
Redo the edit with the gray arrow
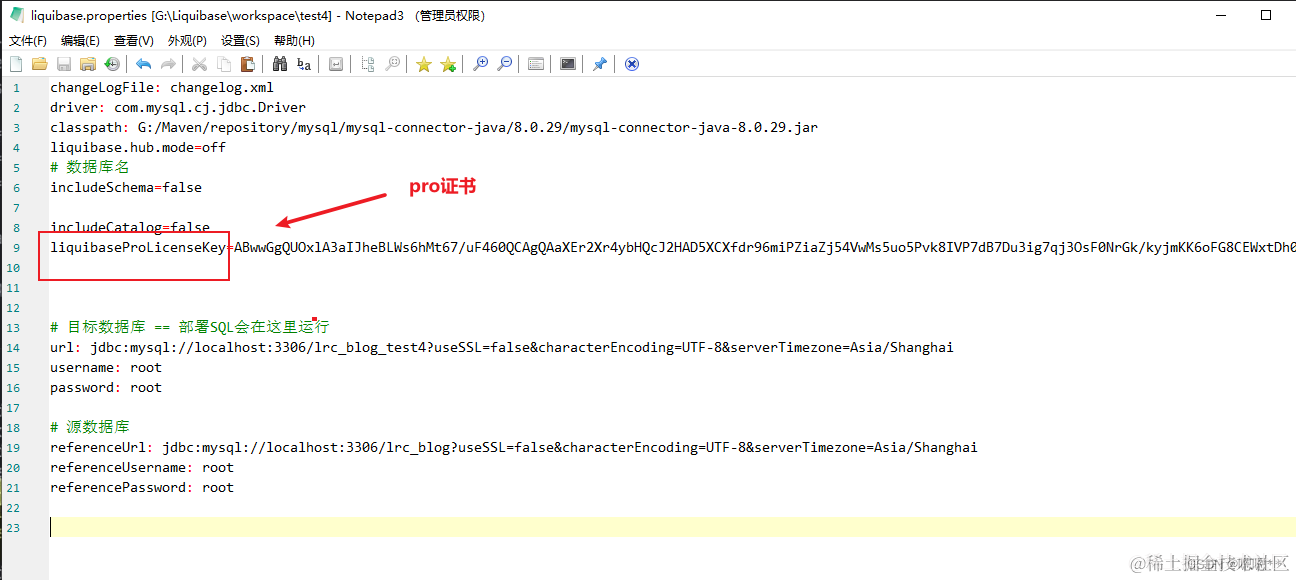point(168,64)
